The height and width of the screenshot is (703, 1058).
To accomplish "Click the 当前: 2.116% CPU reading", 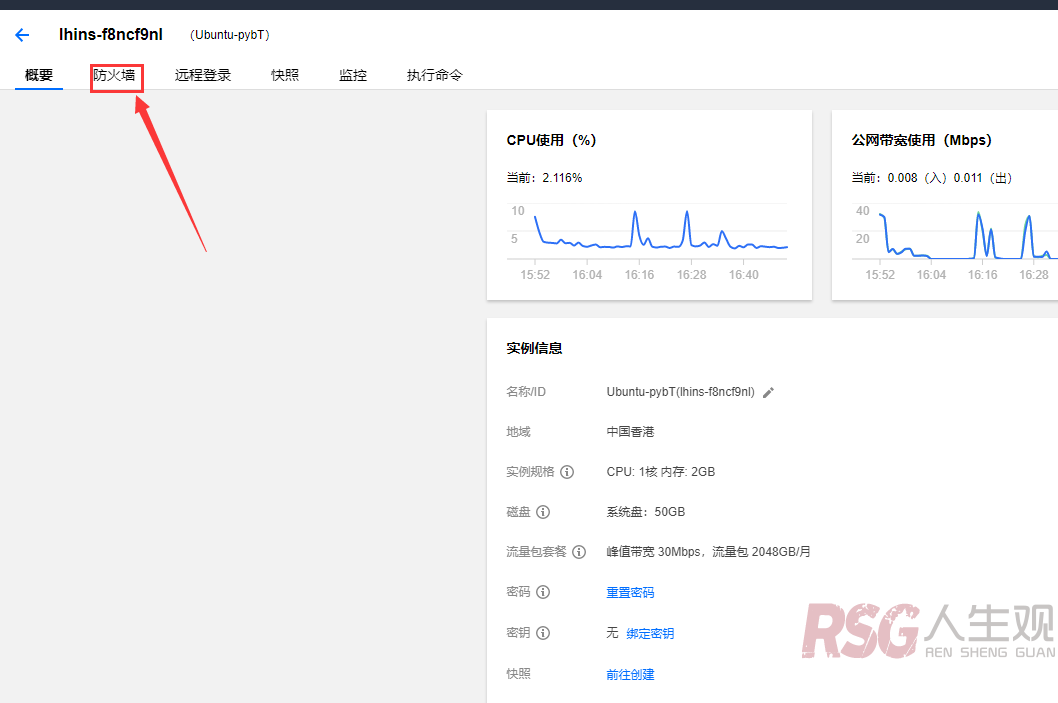I will click(545, 178).
